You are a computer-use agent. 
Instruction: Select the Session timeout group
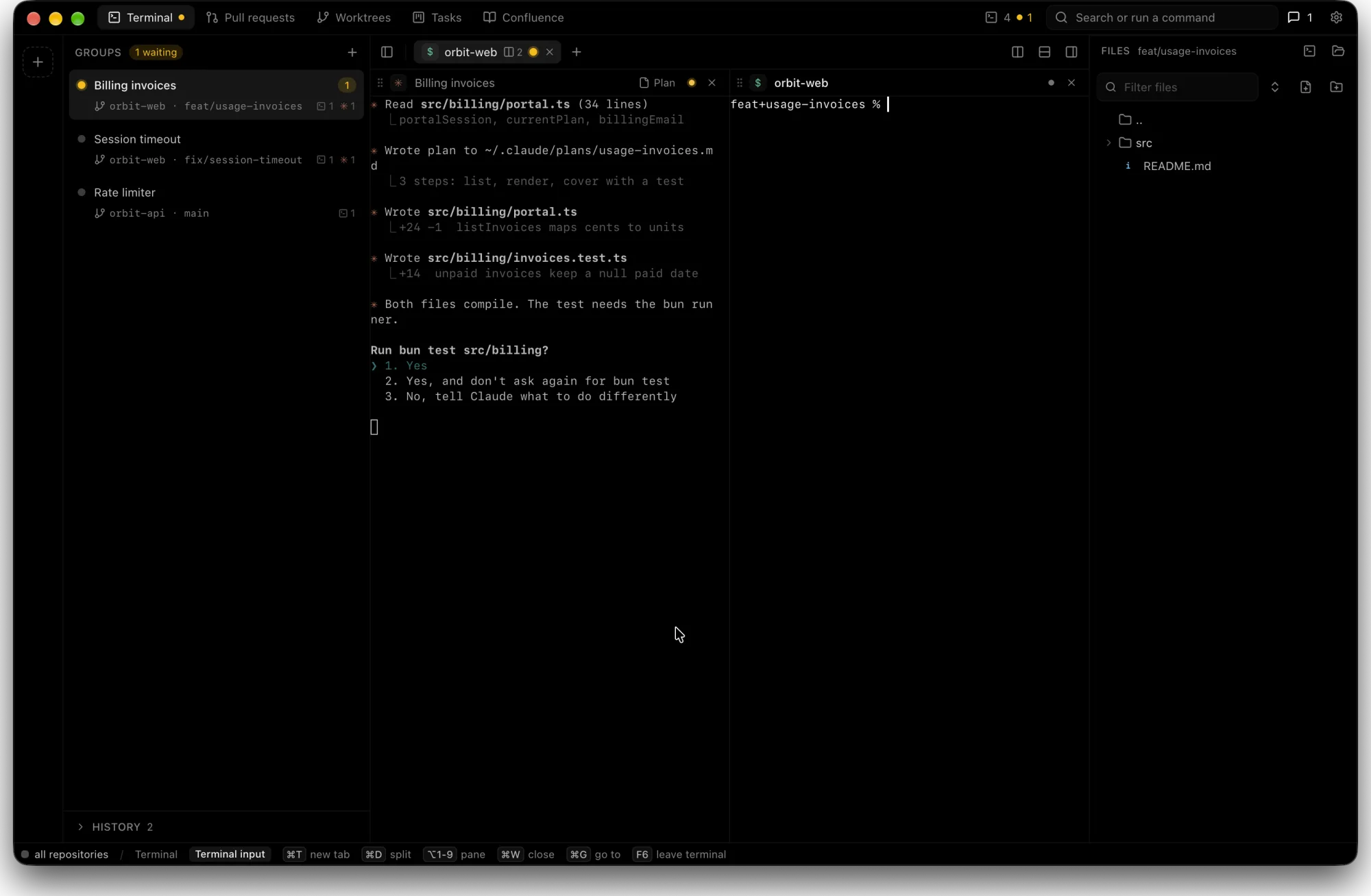(217, 149)
